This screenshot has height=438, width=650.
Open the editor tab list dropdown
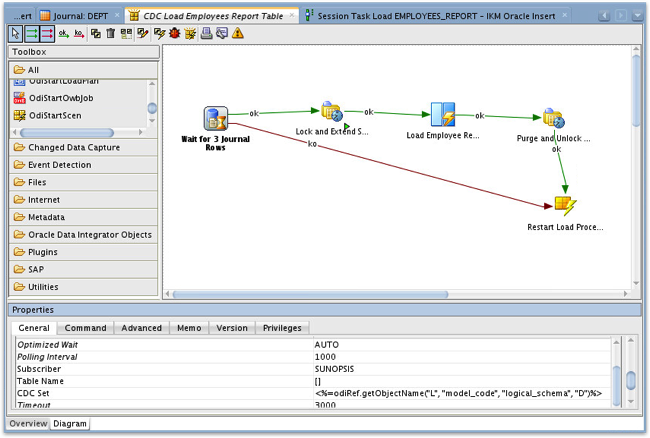(x=637, y=16)
